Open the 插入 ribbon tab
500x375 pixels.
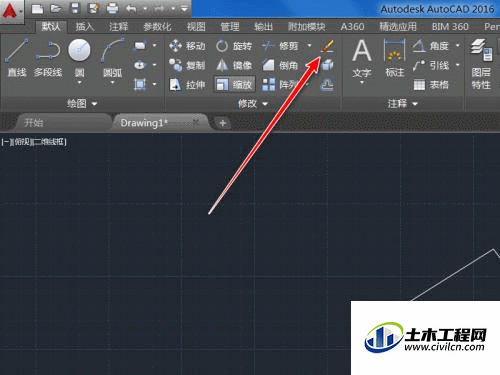coord(85,27)
